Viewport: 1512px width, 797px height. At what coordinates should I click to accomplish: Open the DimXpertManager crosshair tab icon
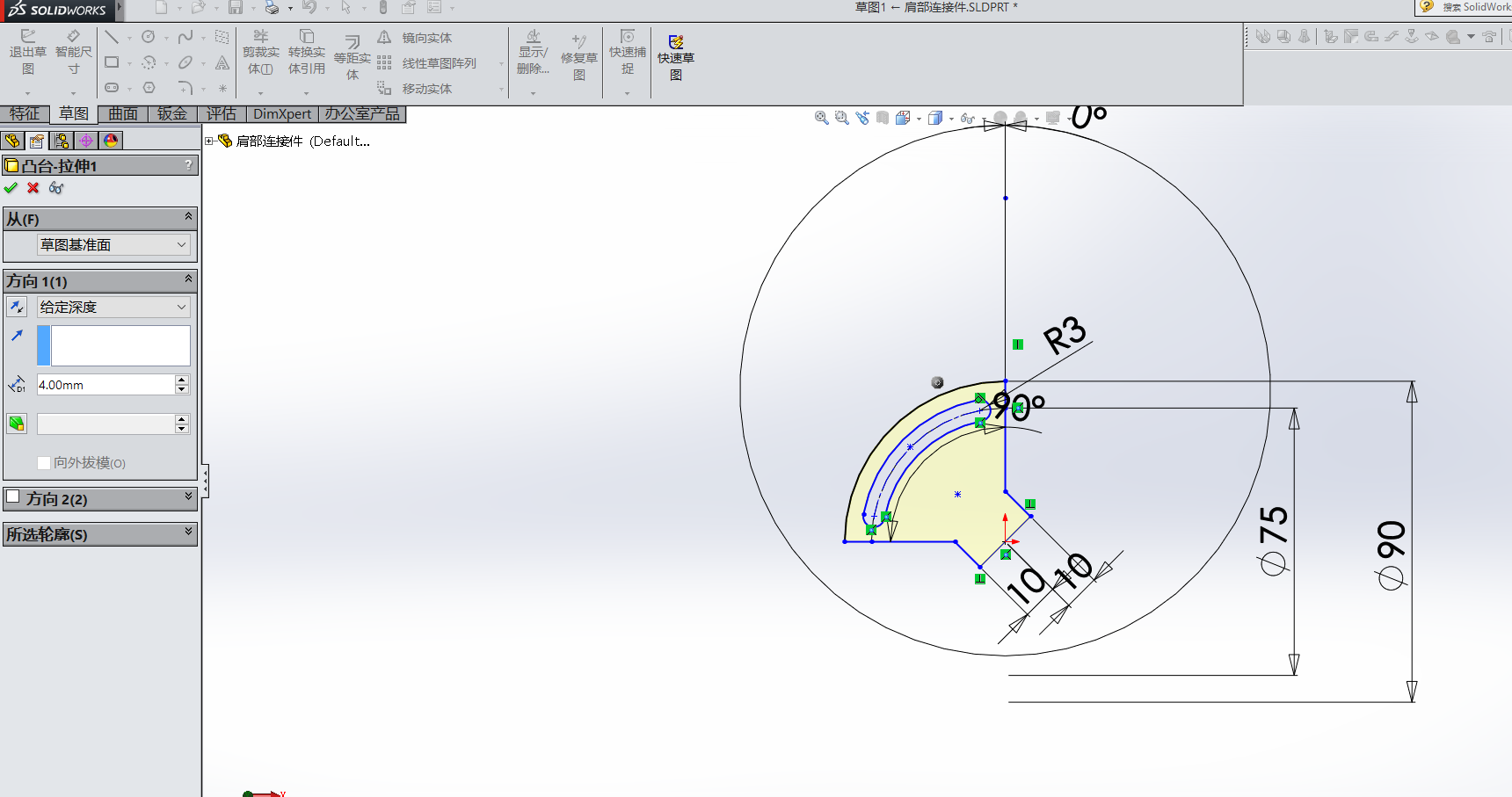[86, 141]
